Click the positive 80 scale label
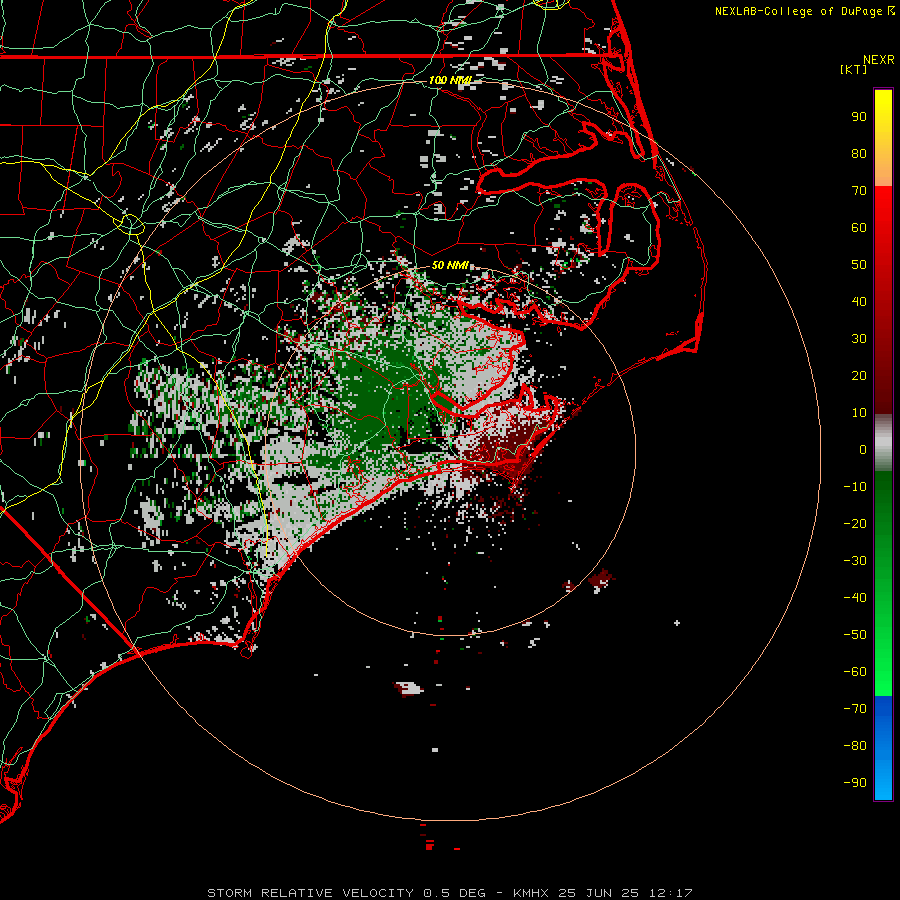Image resolution: width=900 pixels, height=900 pixels. click(859, 153)
